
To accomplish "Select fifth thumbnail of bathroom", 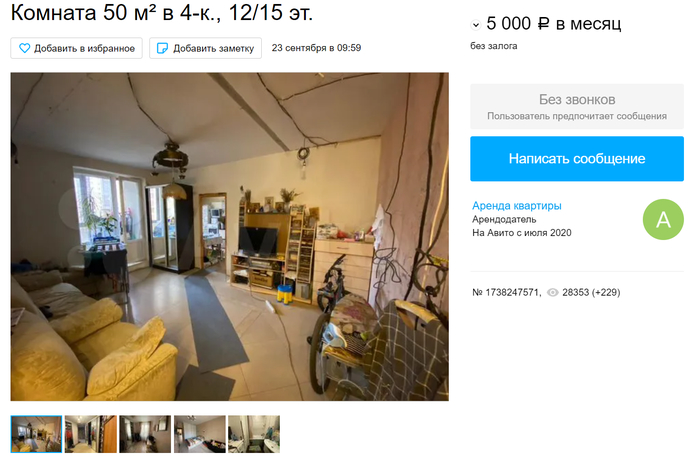I will [254, 434].
